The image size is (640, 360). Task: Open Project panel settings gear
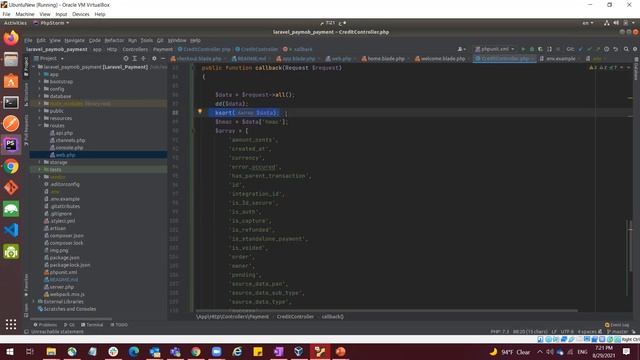154,58
